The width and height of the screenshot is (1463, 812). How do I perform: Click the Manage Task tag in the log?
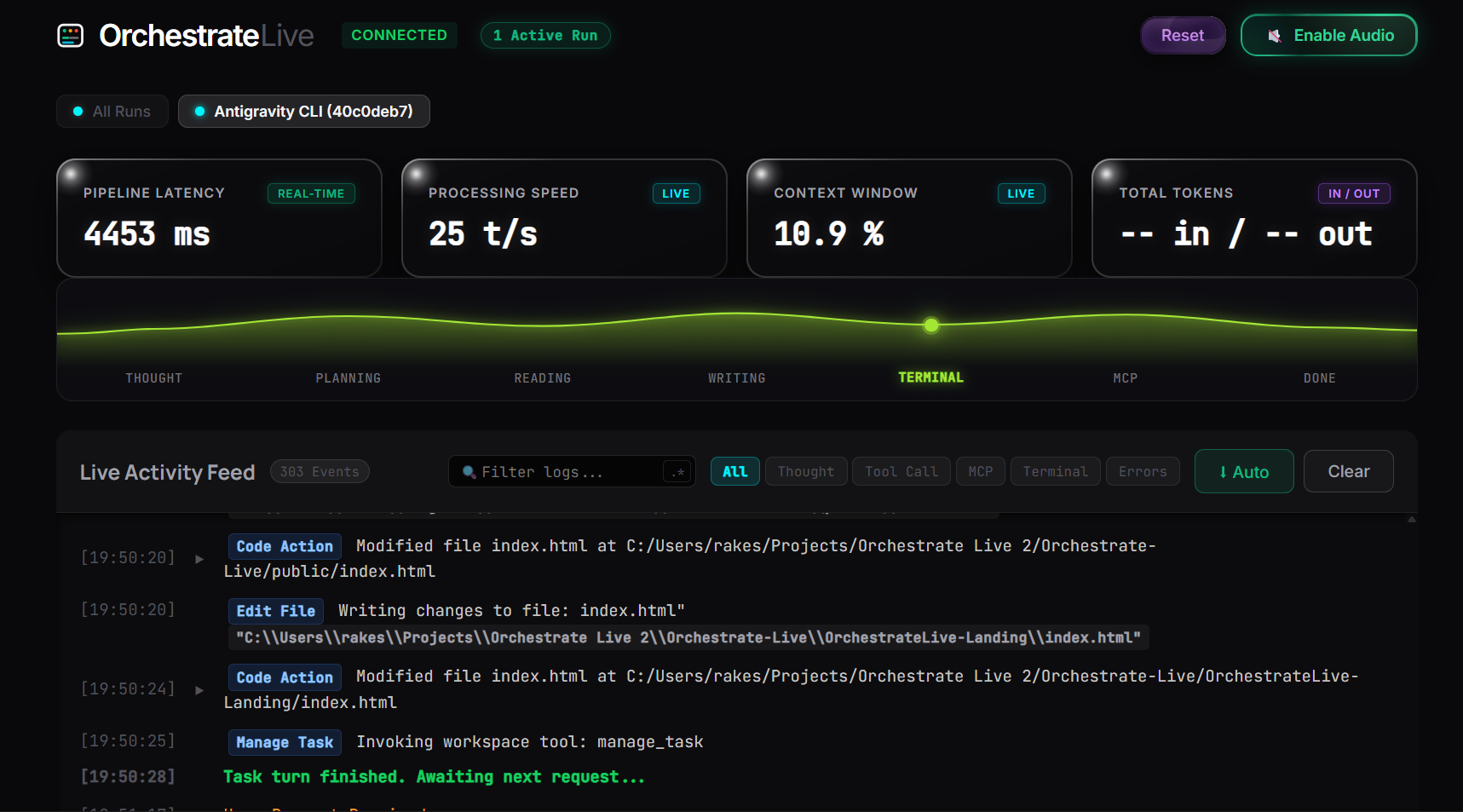point(285,742)
